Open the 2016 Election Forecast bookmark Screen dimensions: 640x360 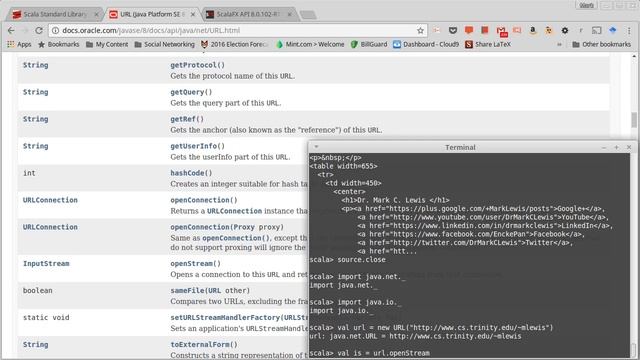(234, 44)
